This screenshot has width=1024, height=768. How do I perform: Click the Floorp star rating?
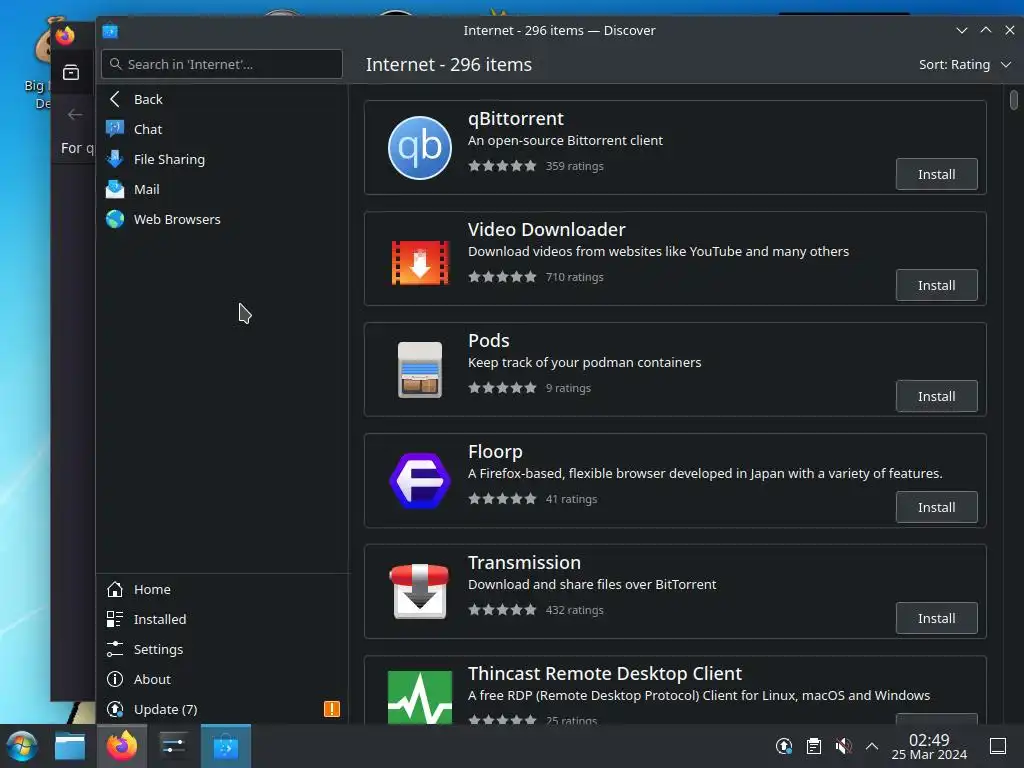point(502,499)
